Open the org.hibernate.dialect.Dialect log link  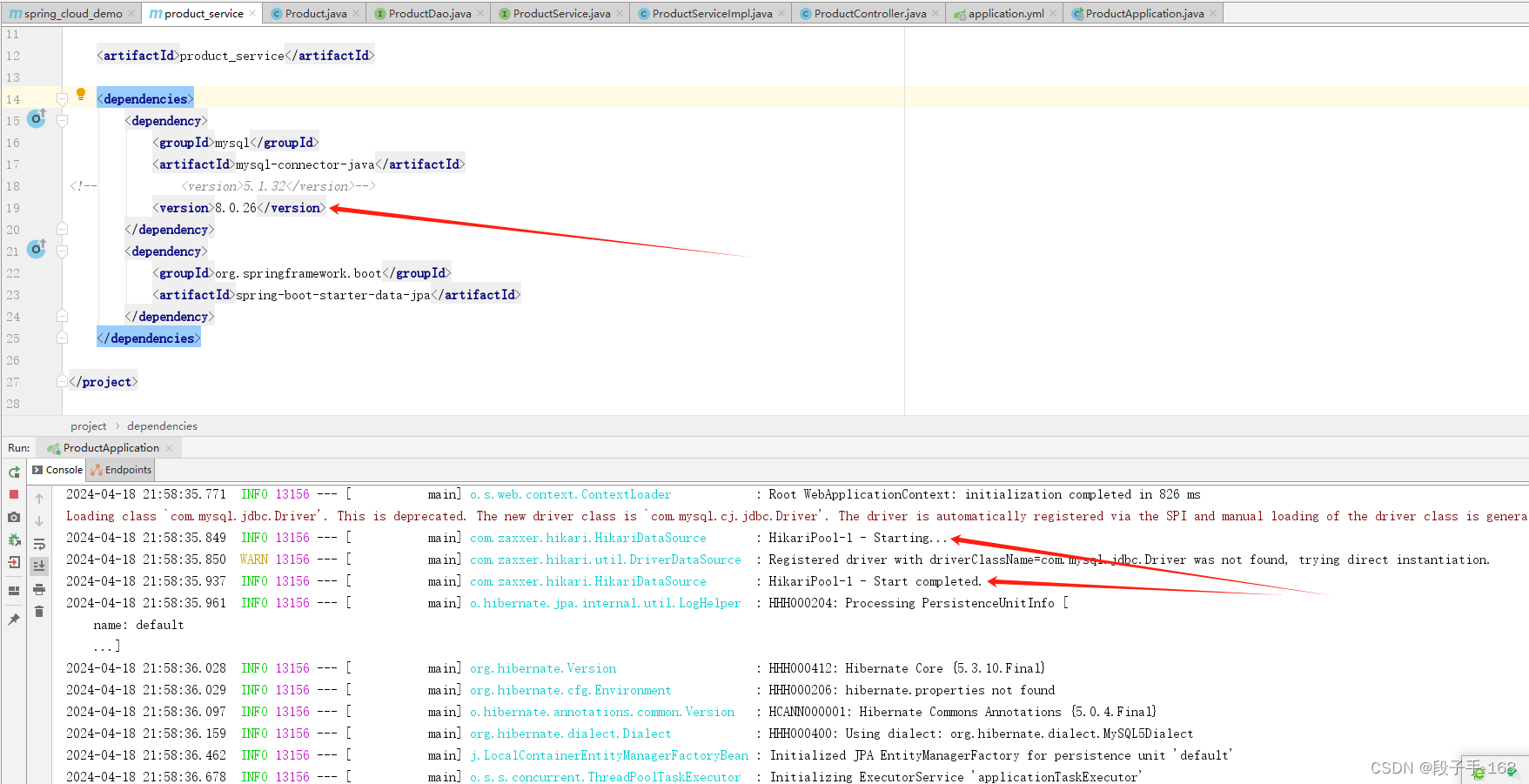click(571, 734)
